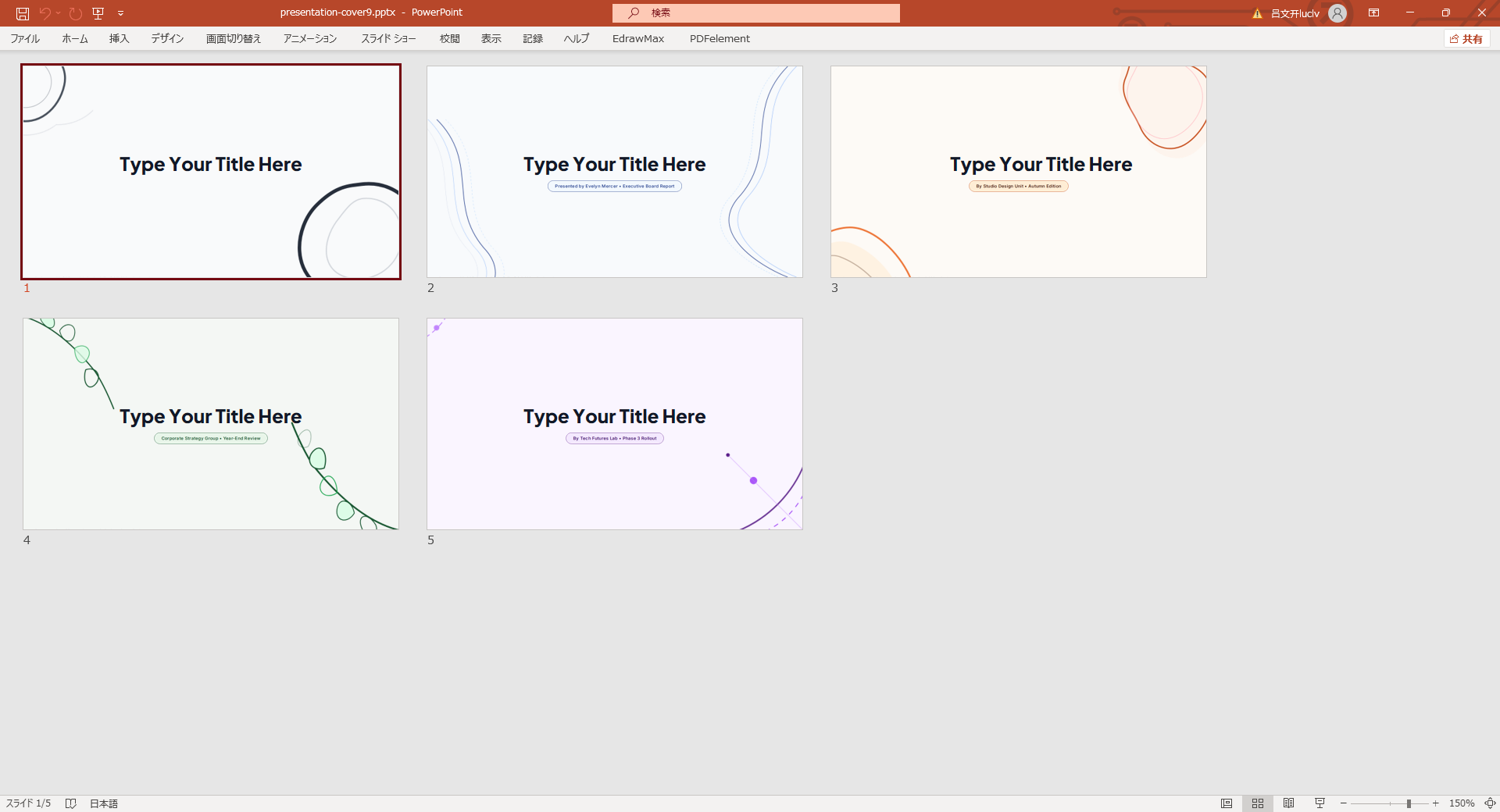Screen dimensions: 1500x812
Task: Start slideshow from status bar icon
Action: [1320, 803]
